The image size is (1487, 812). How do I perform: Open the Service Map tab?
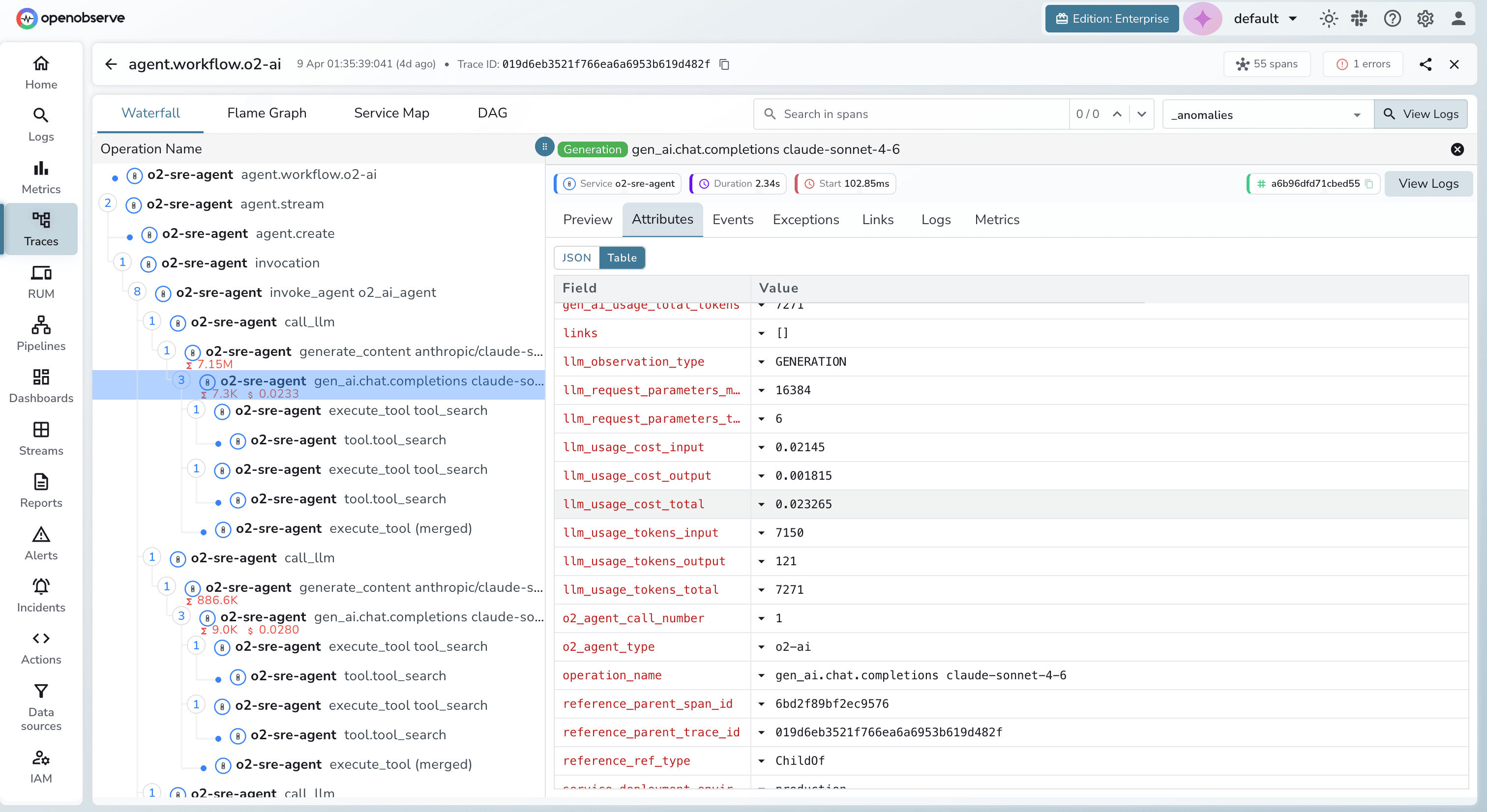pos(391,113)
